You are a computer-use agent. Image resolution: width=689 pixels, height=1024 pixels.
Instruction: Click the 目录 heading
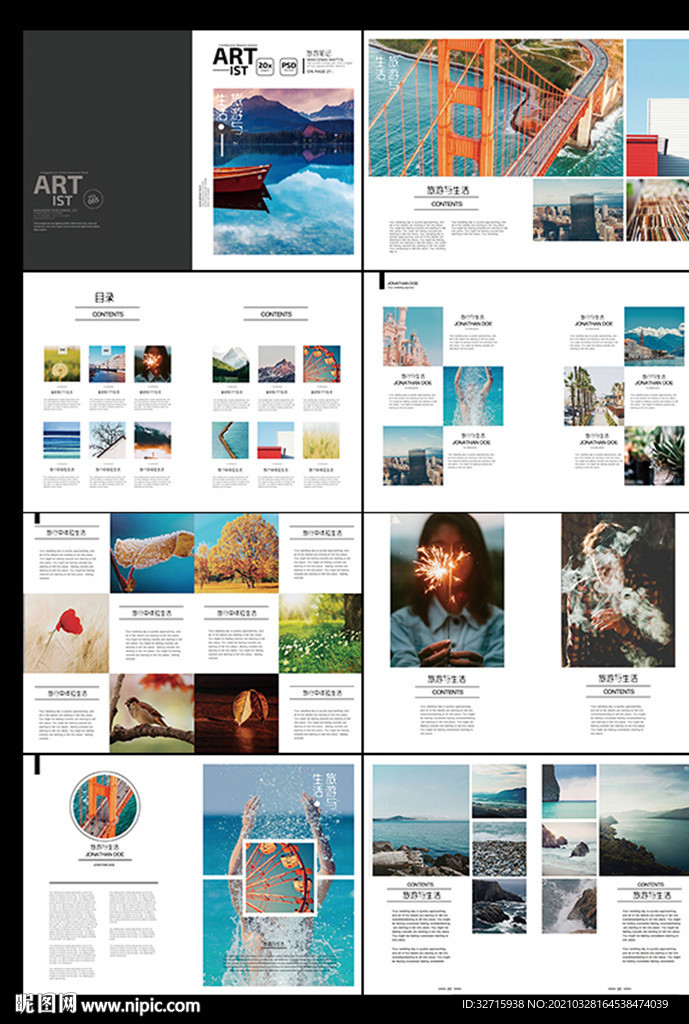pos(105,298)
